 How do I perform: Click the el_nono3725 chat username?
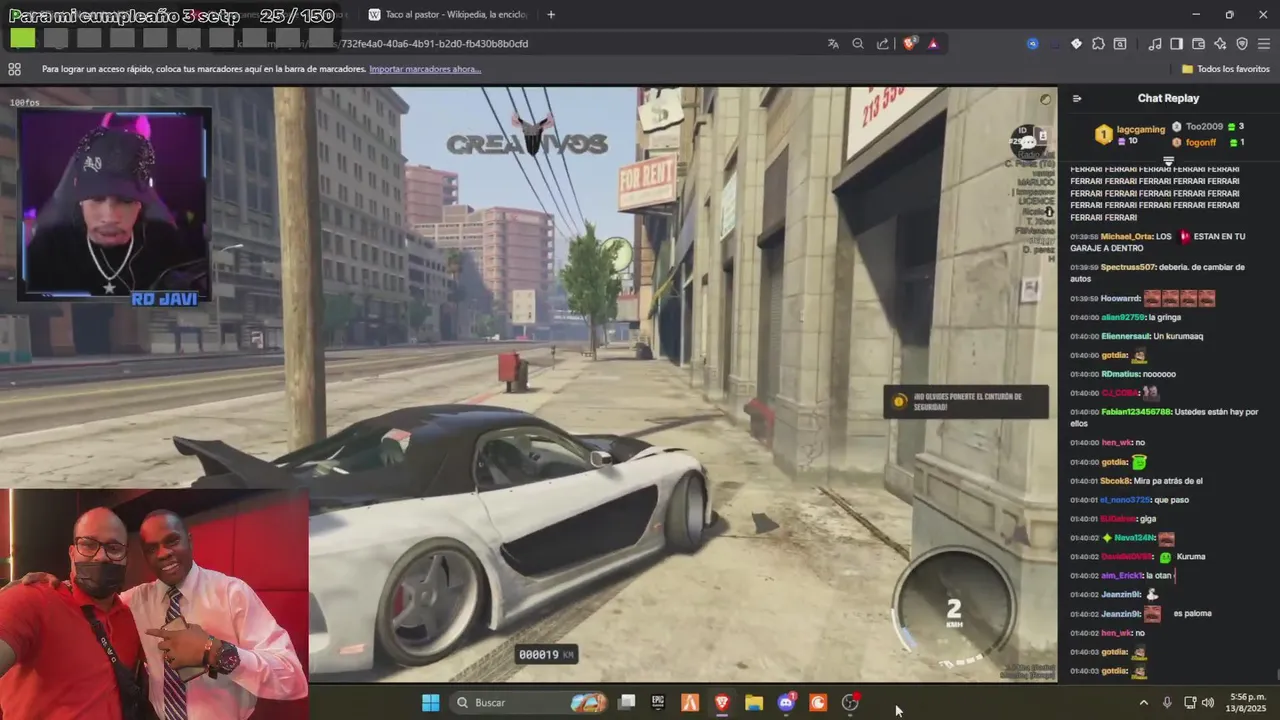[x=1124, y=500]
